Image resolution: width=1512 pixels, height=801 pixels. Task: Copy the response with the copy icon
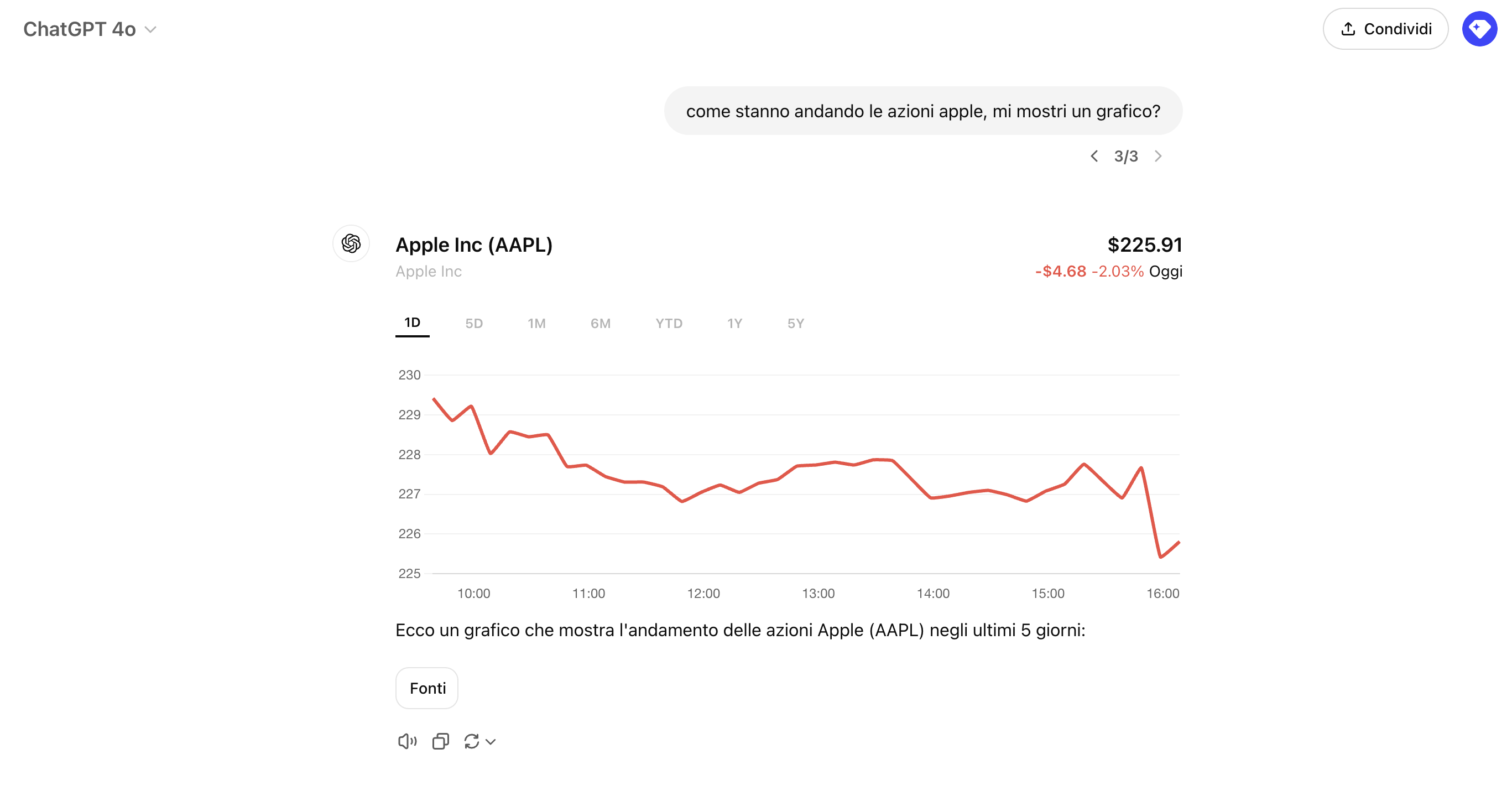(440, 742)
